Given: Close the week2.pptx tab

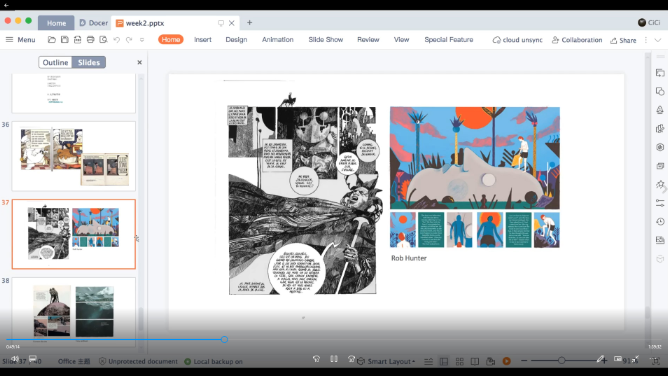Looking at the screenshot, I should [232, 23].
